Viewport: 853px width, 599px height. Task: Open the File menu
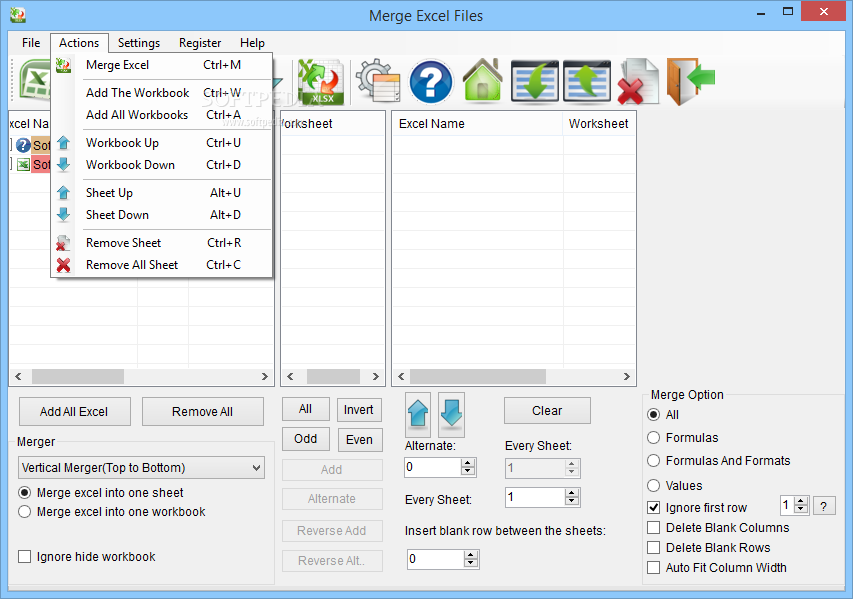[x=31, y=43]
